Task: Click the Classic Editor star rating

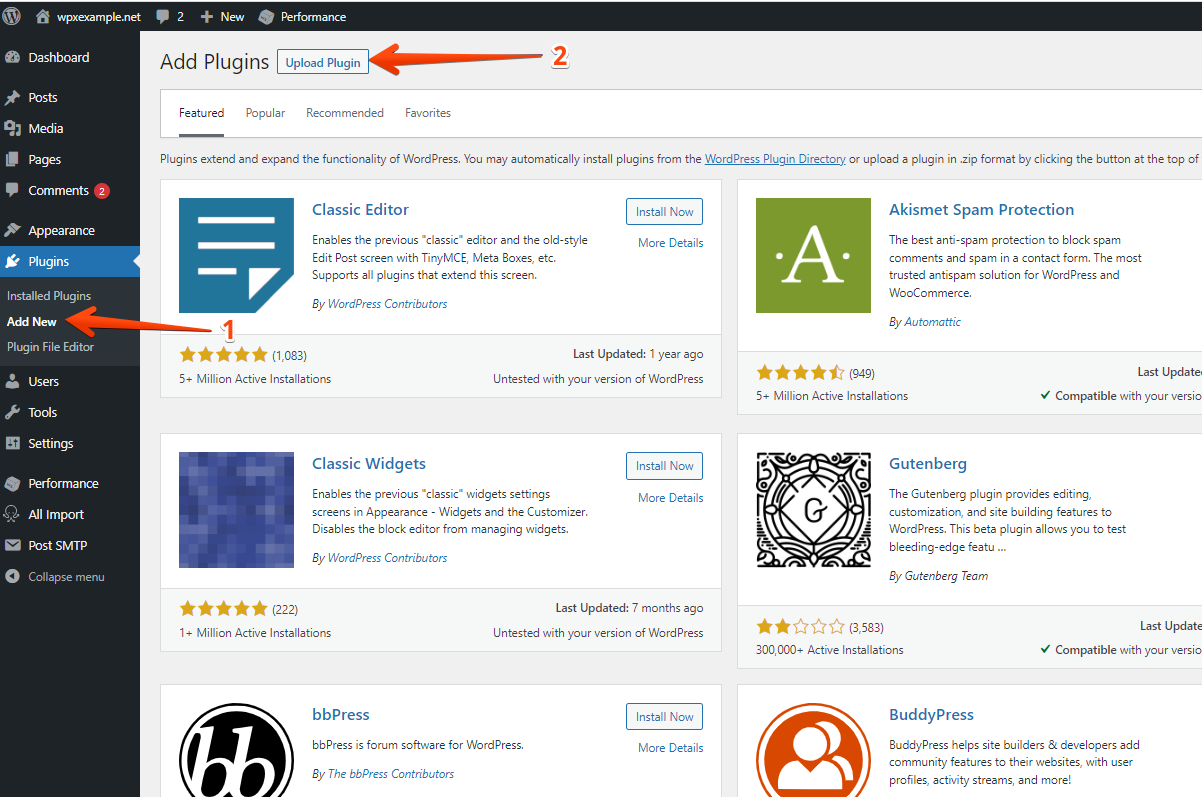Action: click(x=224, y=354)
